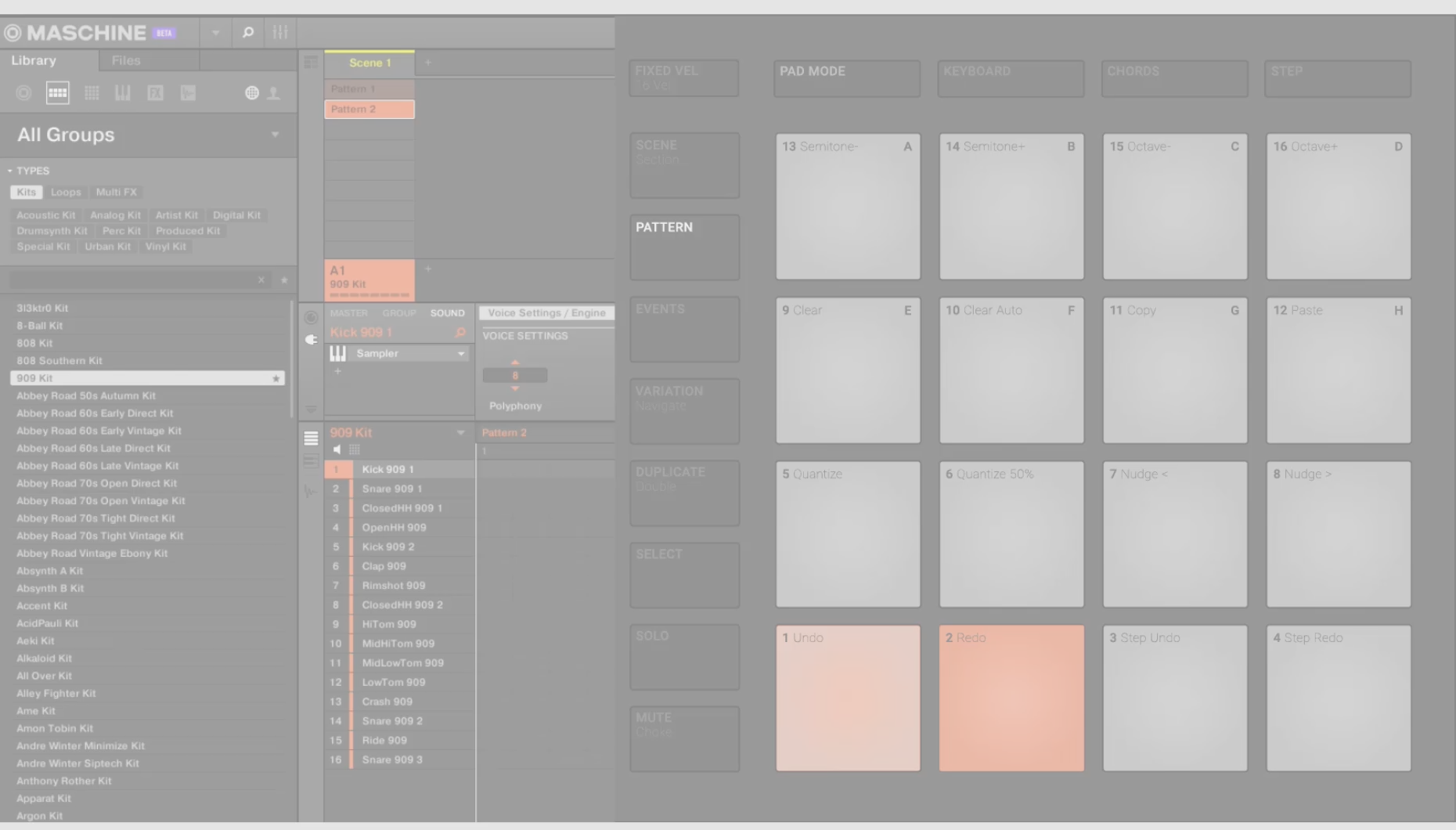Open the Pattern 2 name in the pattern editor

(504, 433)
